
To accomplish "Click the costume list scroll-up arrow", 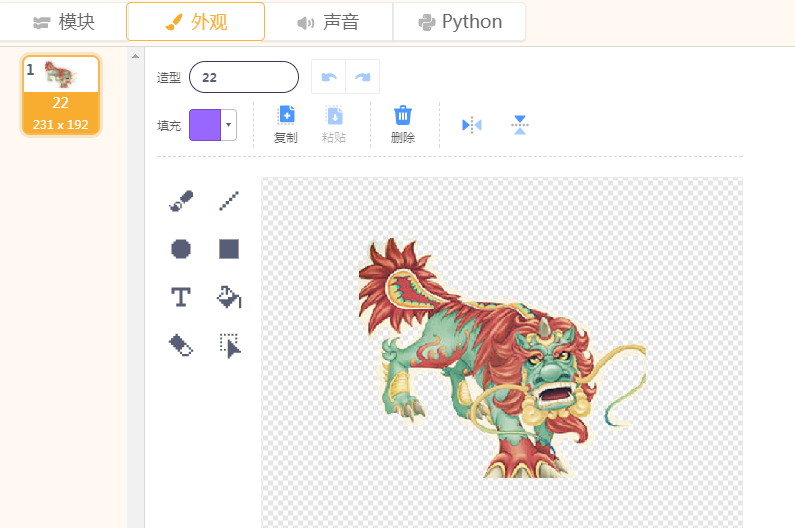I will (x=135, y=56).
